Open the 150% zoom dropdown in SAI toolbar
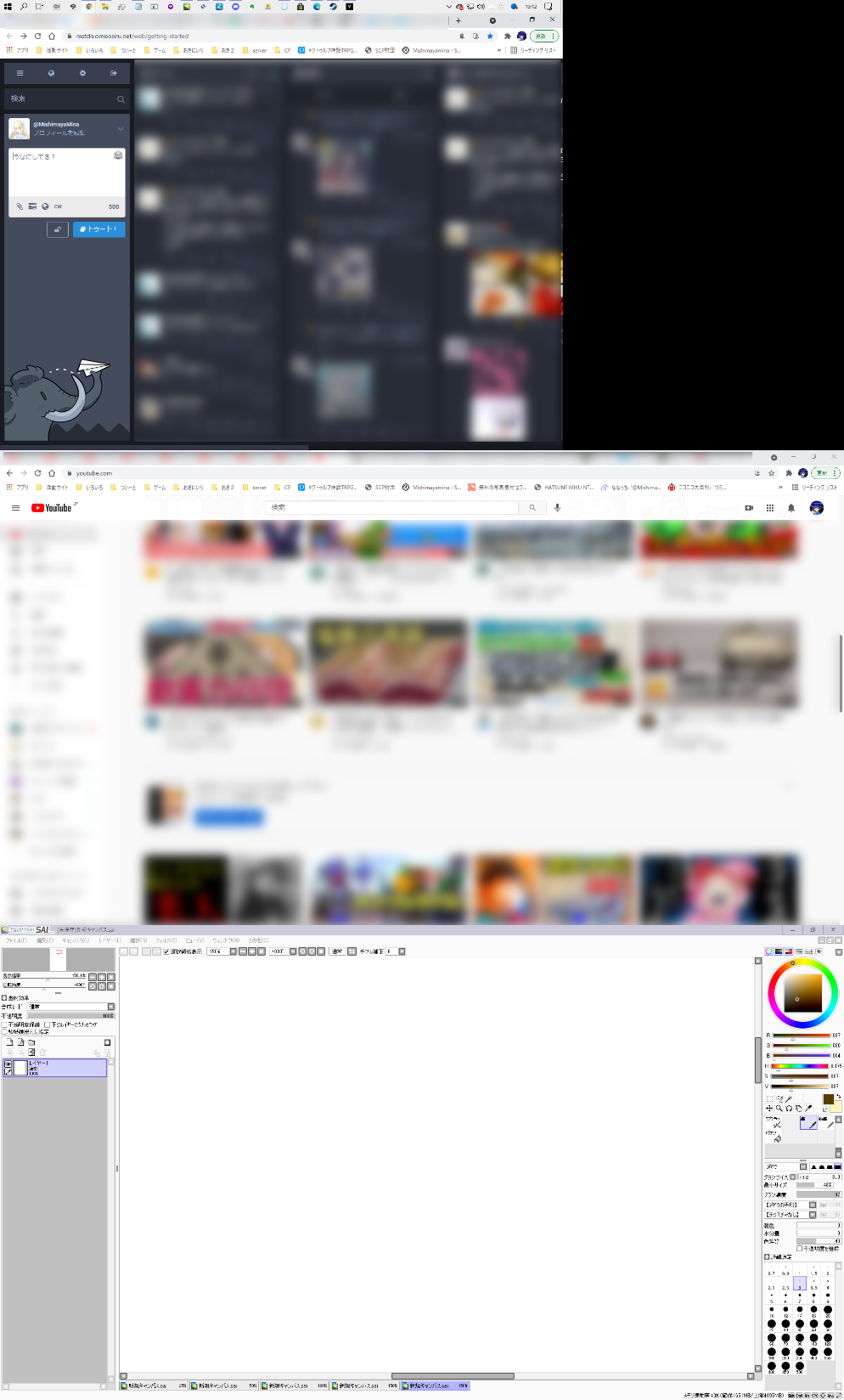 (x=233, y=951)
